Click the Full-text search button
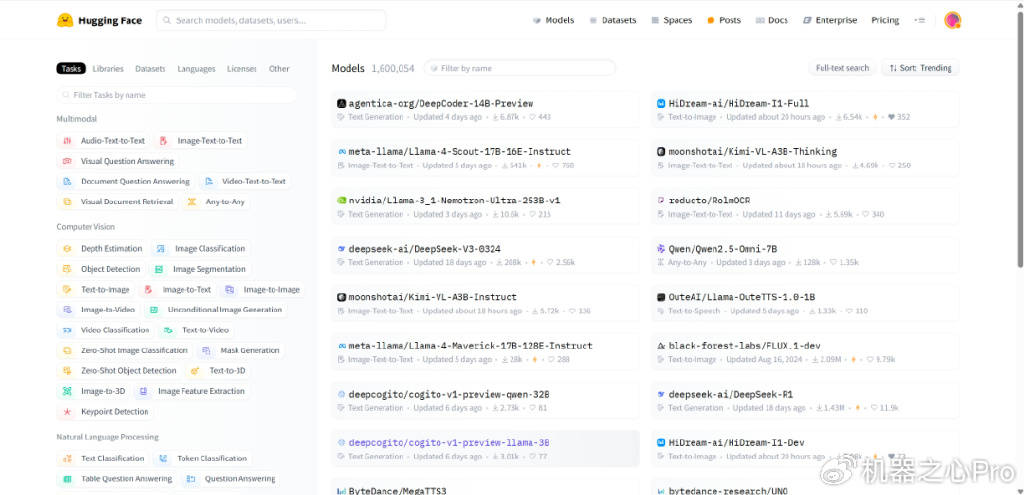Screen dimensions: 1024x495 [x=842, y=68]
